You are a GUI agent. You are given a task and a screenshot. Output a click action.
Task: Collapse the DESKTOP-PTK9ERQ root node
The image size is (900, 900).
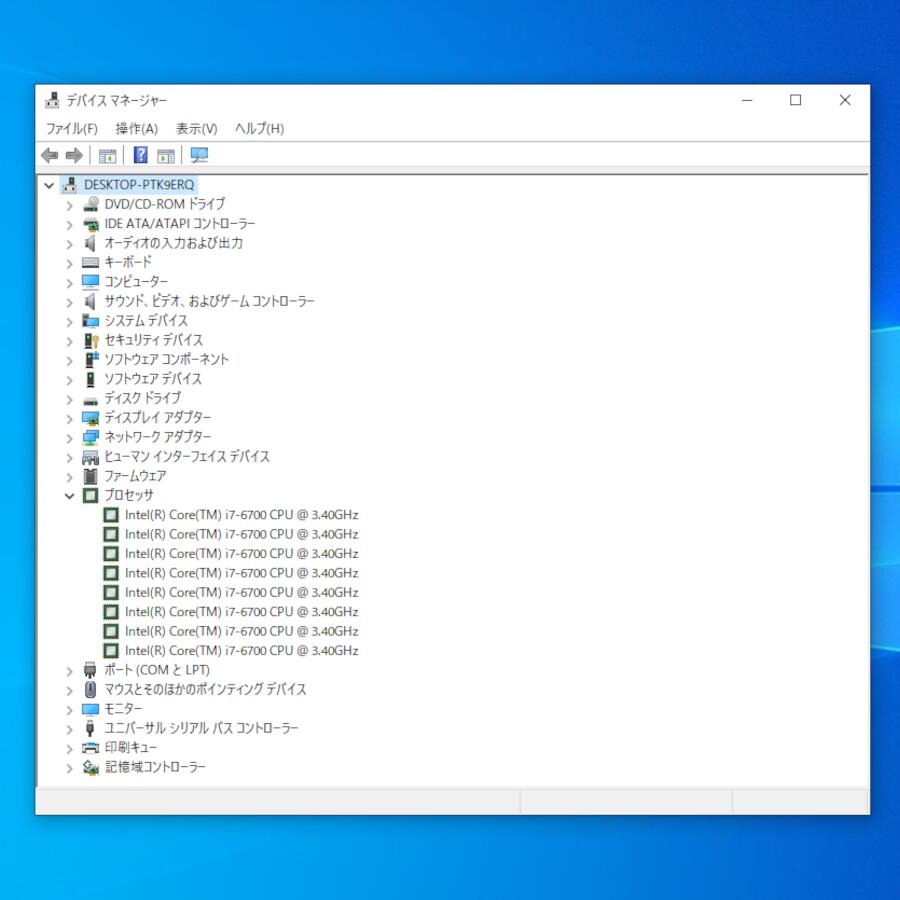[x=49, y=185]
